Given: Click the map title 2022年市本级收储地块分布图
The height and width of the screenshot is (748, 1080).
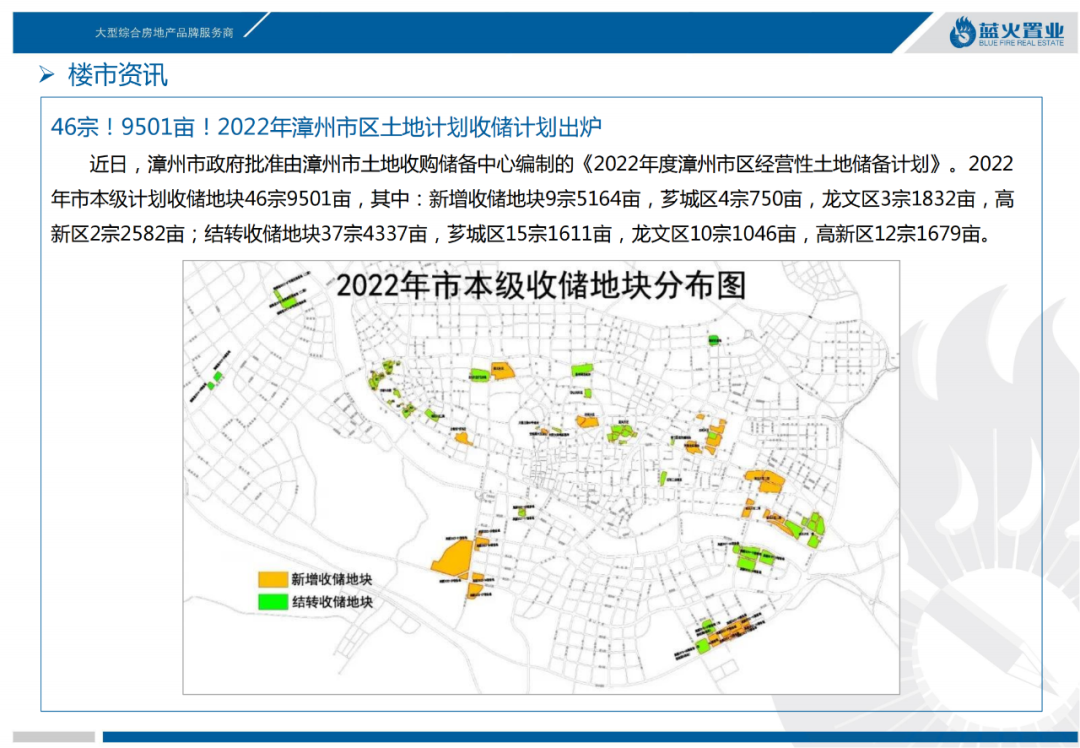Looking at the screenshot, I should pyautogui.click(x=541, y=285).
